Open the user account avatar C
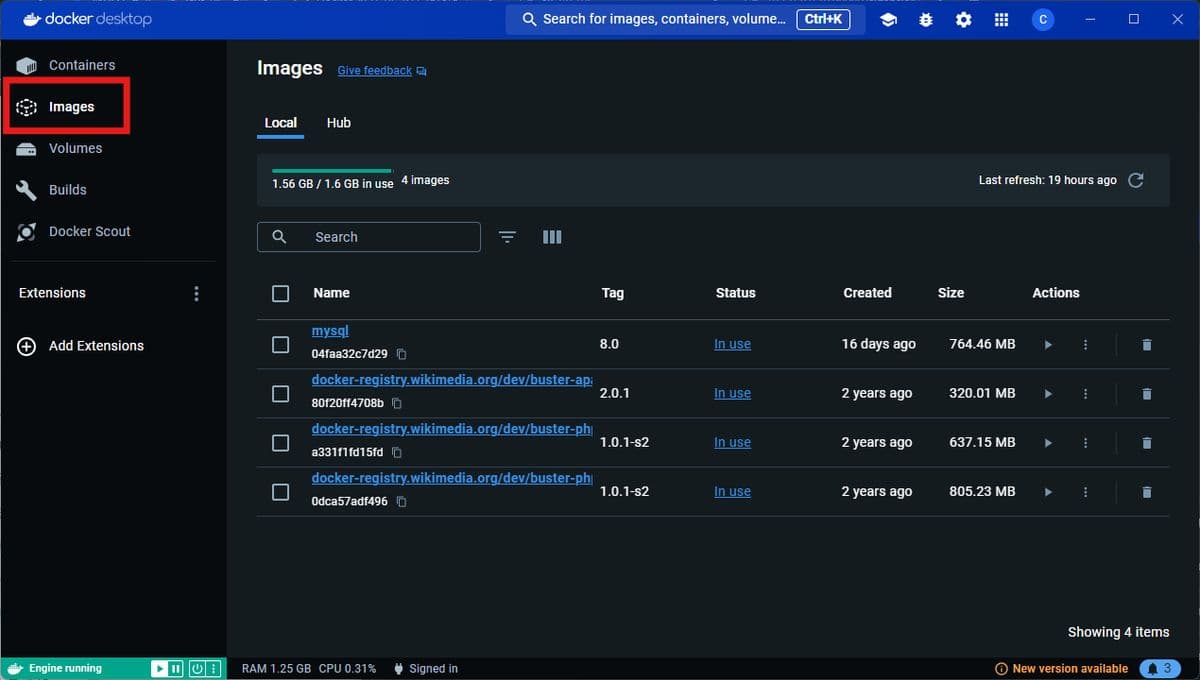This screenshot has height=680, width=1200. [1043, 19]
